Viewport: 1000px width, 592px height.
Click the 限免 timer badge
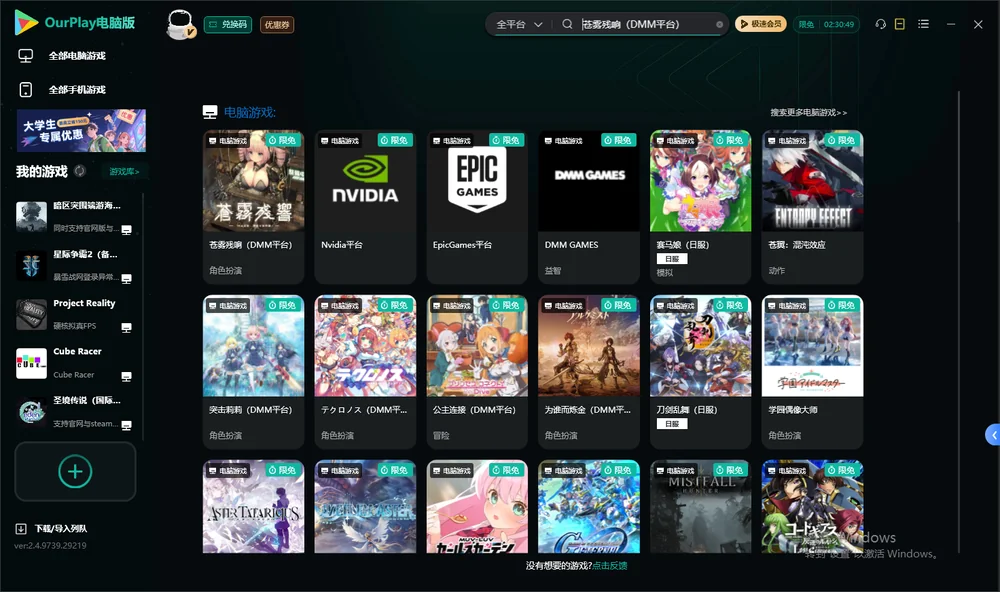(826, 24)
